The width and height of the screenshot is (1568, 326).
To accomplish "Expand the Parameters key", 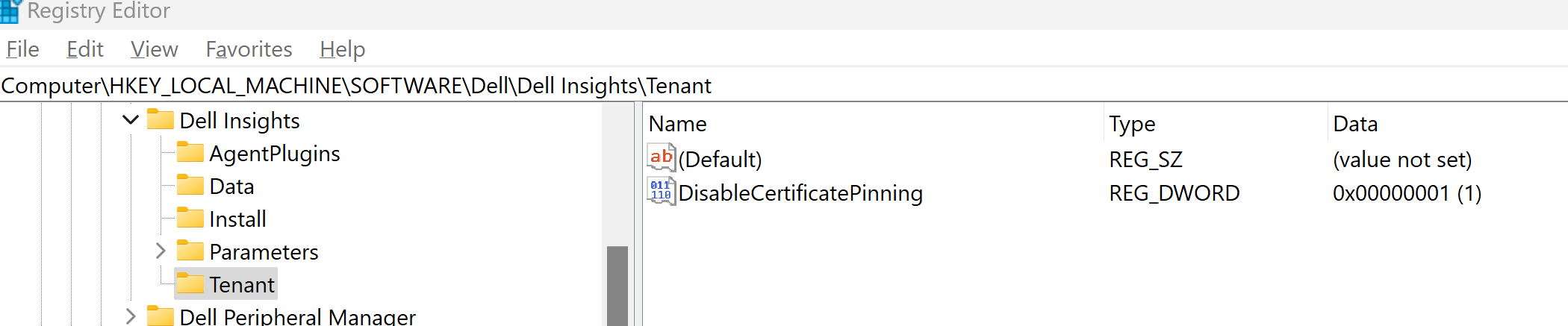I will pyautogui.click(x=161, y=251).
